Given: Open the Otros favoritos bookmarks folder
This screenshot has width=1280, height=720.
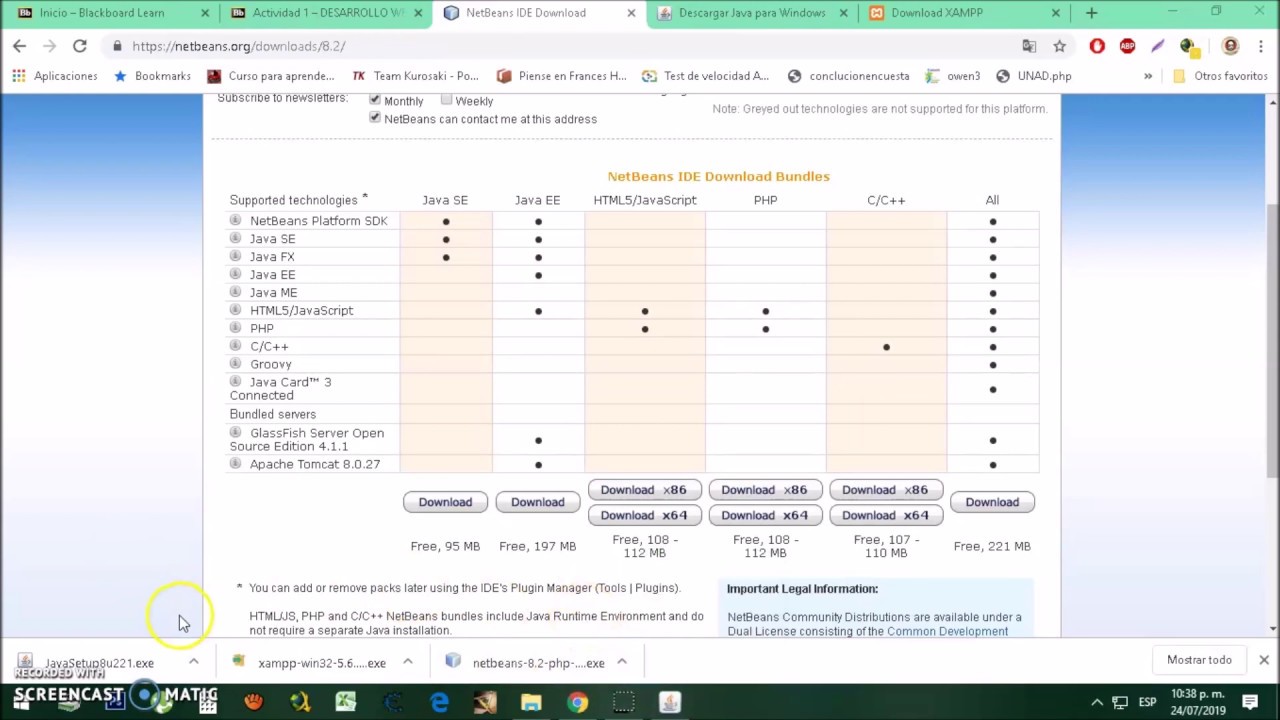Looking at the screenshot, I should tap(1220, 76).
